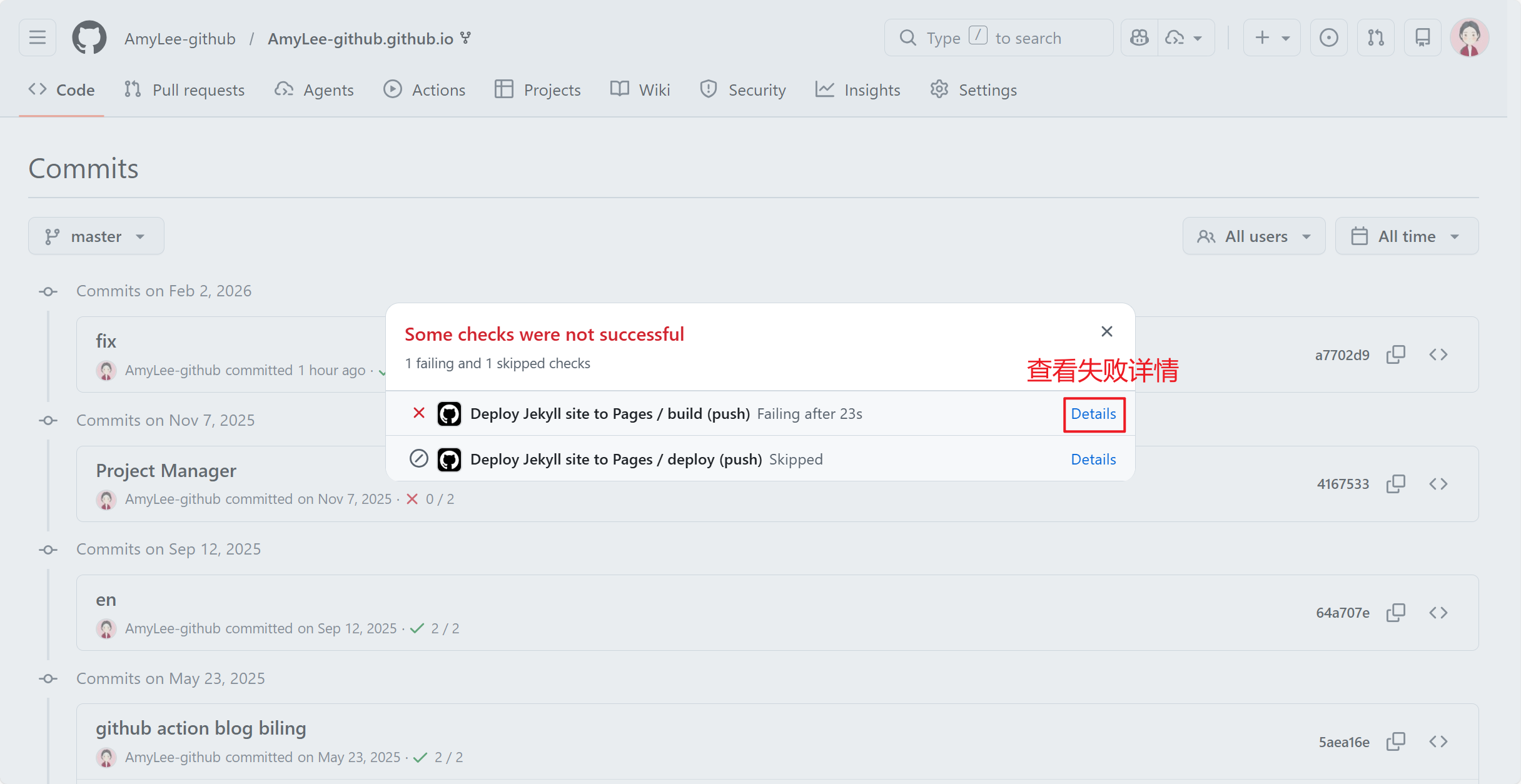The image size is (1521, 784).
Task: Open Details for the failing build check
Action: [1093, 414]
